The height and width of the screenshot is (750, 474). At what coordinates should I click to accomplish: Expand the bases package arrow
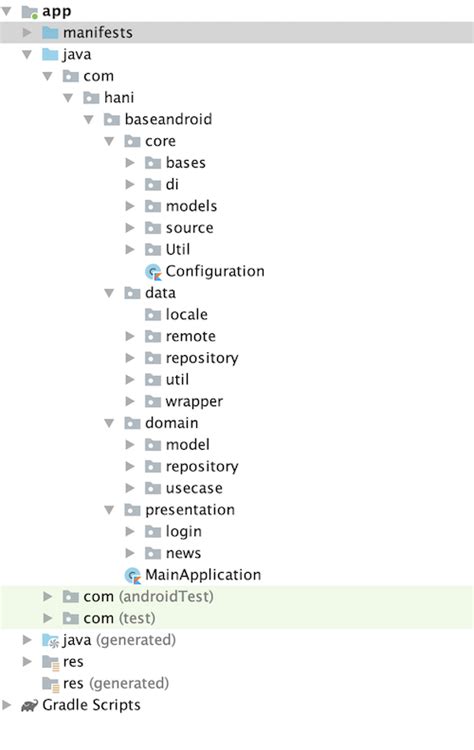pos(130,163)
